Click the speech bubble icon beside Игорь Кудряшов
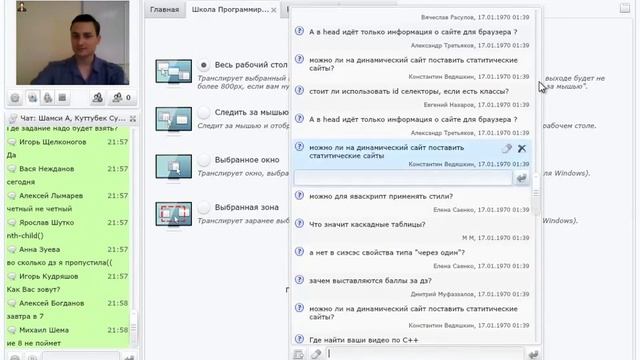The width and height of the screenshot is (640, 360). click(12, 277)
